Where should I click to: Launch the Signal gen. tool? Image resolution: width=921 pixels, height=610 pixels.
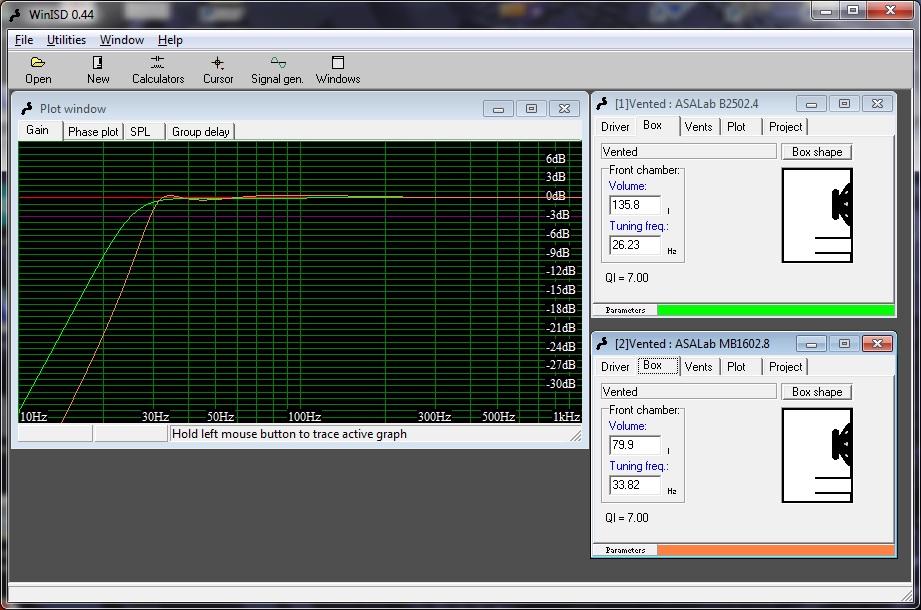277,69
